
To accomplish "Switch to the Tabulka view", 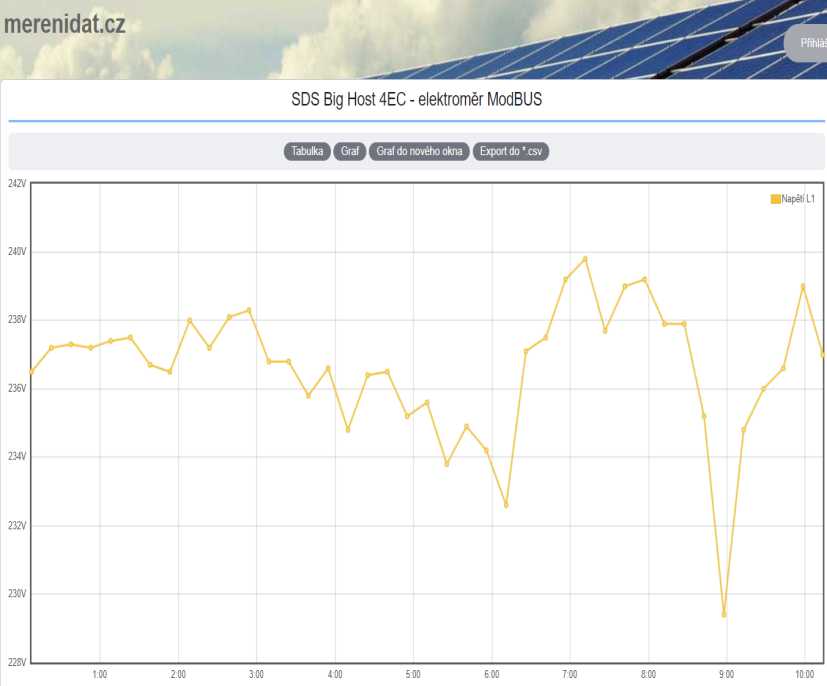I will tap(307, 152).
